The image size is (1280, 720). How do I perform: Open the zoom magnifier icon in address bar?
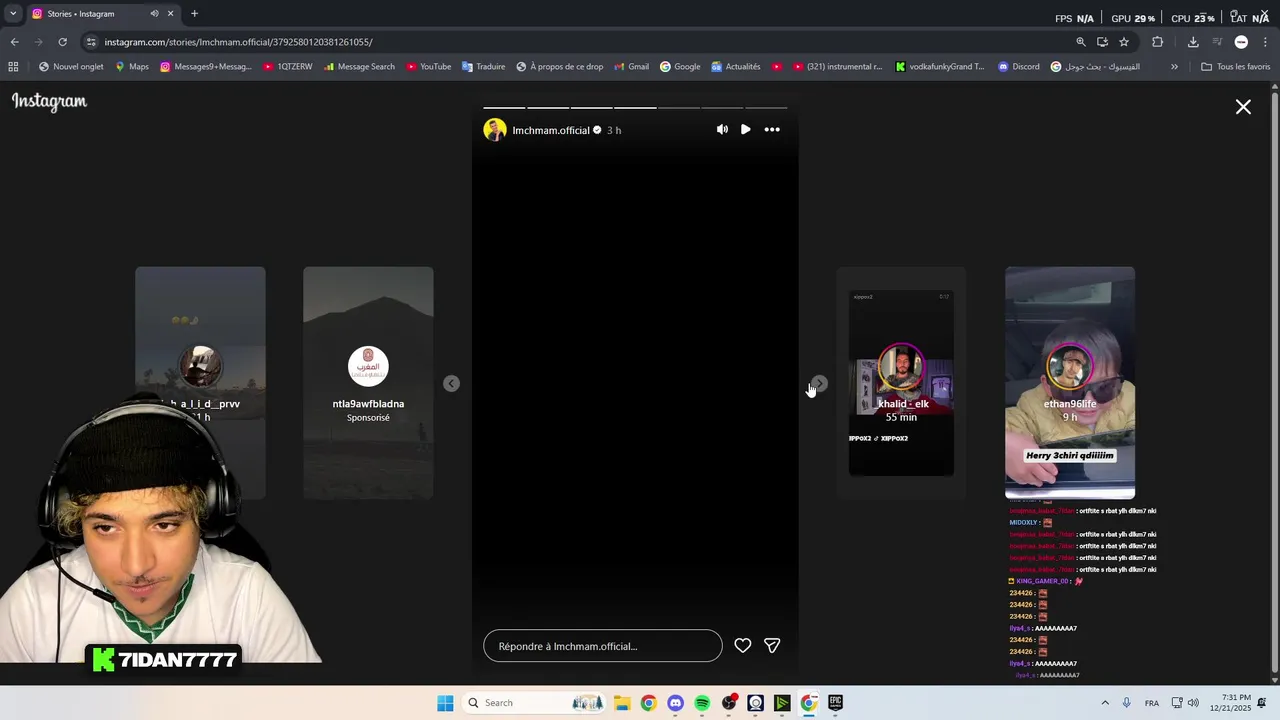tap(1080, 42)
